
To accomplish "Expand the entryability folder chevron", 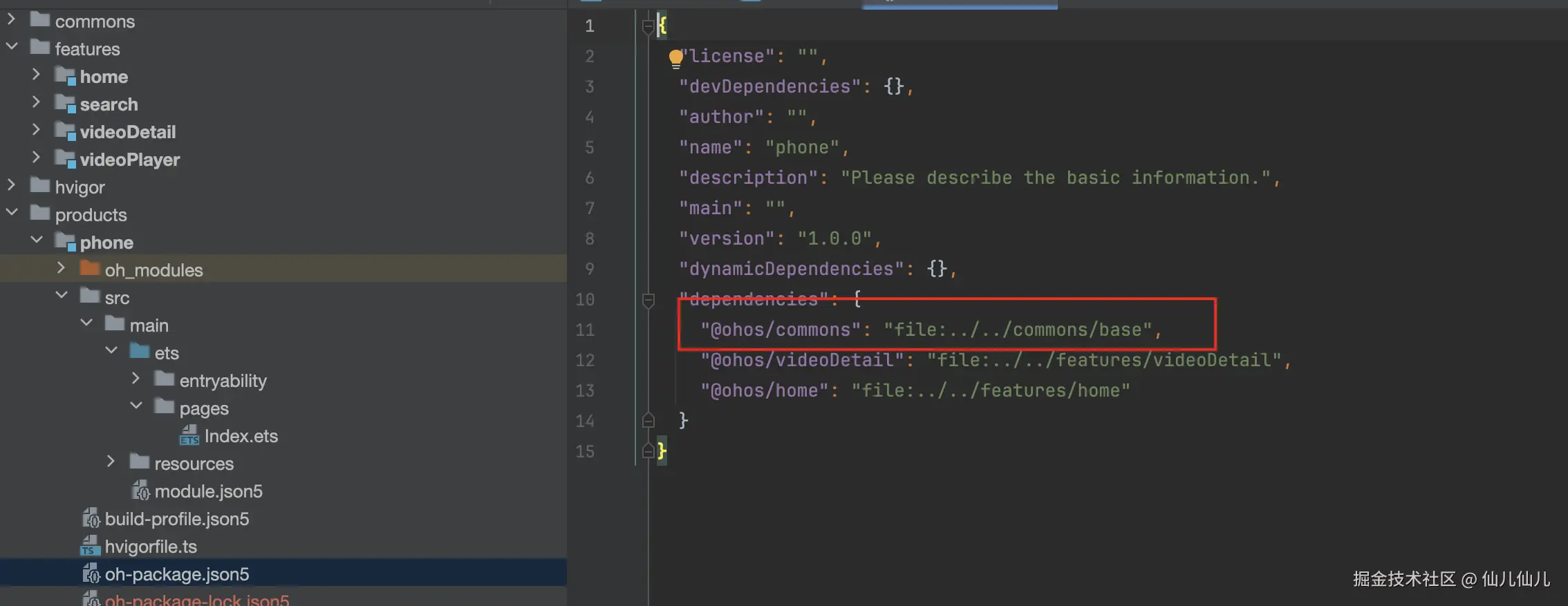I will [x=136, y=379].
